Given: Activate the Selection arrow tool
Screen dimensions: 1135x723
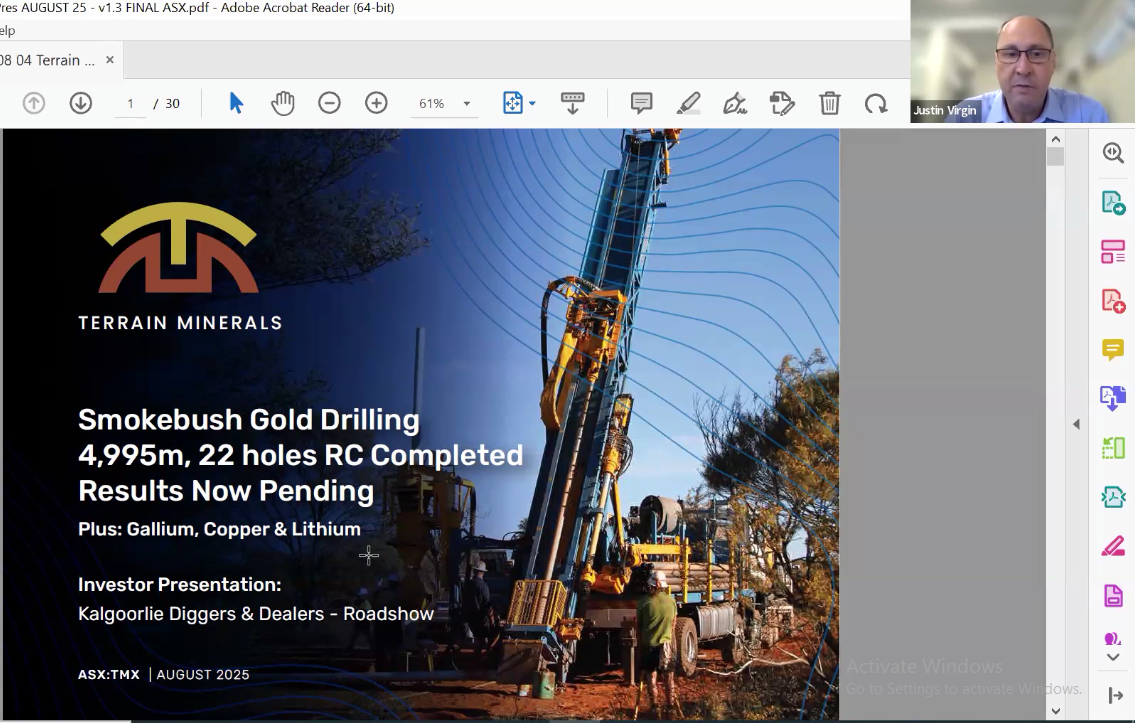Looking at the screenshot, I should (x=236, y=103).
